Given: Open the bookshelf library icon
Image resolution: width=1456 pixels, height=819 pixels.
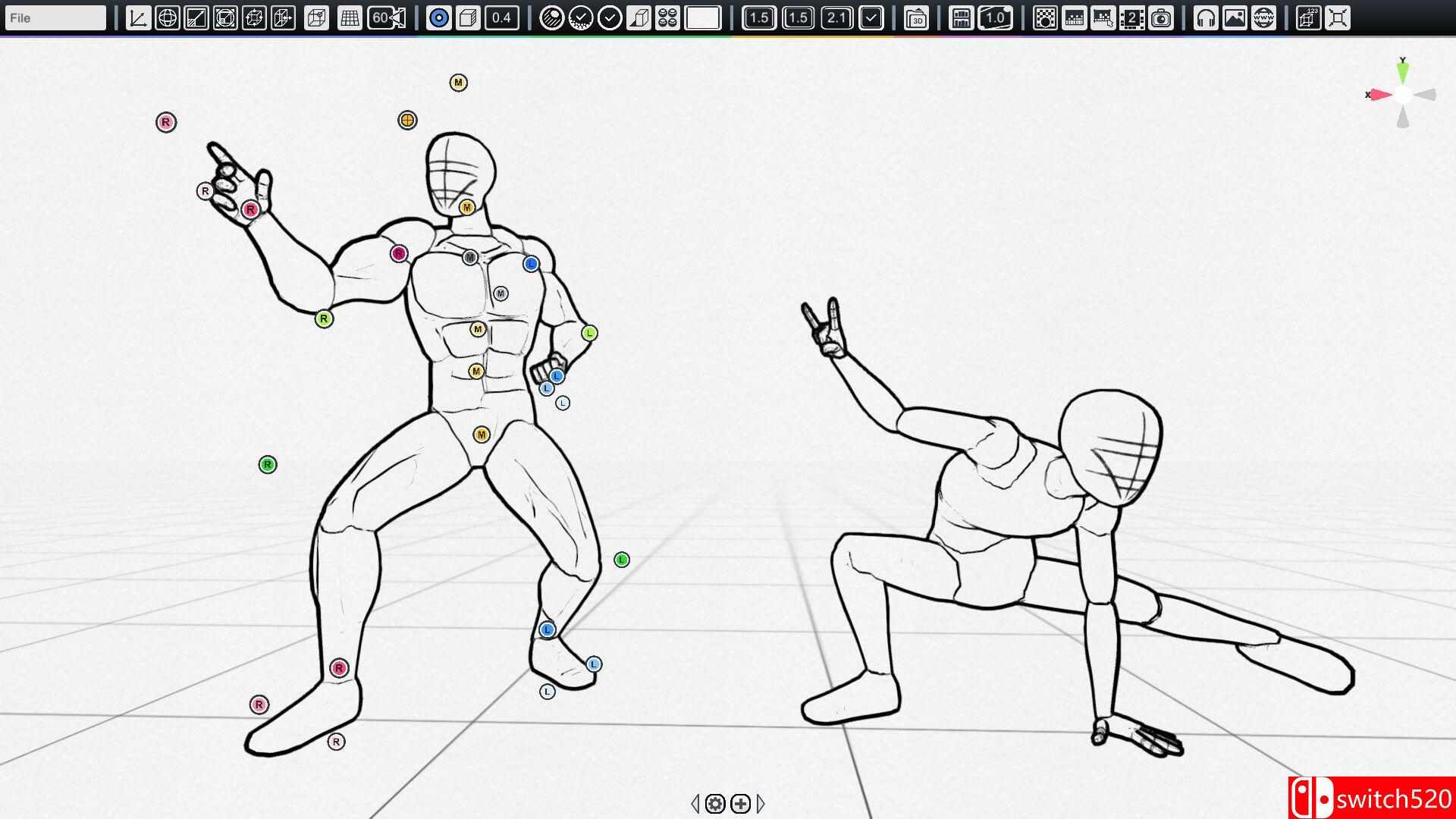Looking at the screenshot, I should point(961,17).
